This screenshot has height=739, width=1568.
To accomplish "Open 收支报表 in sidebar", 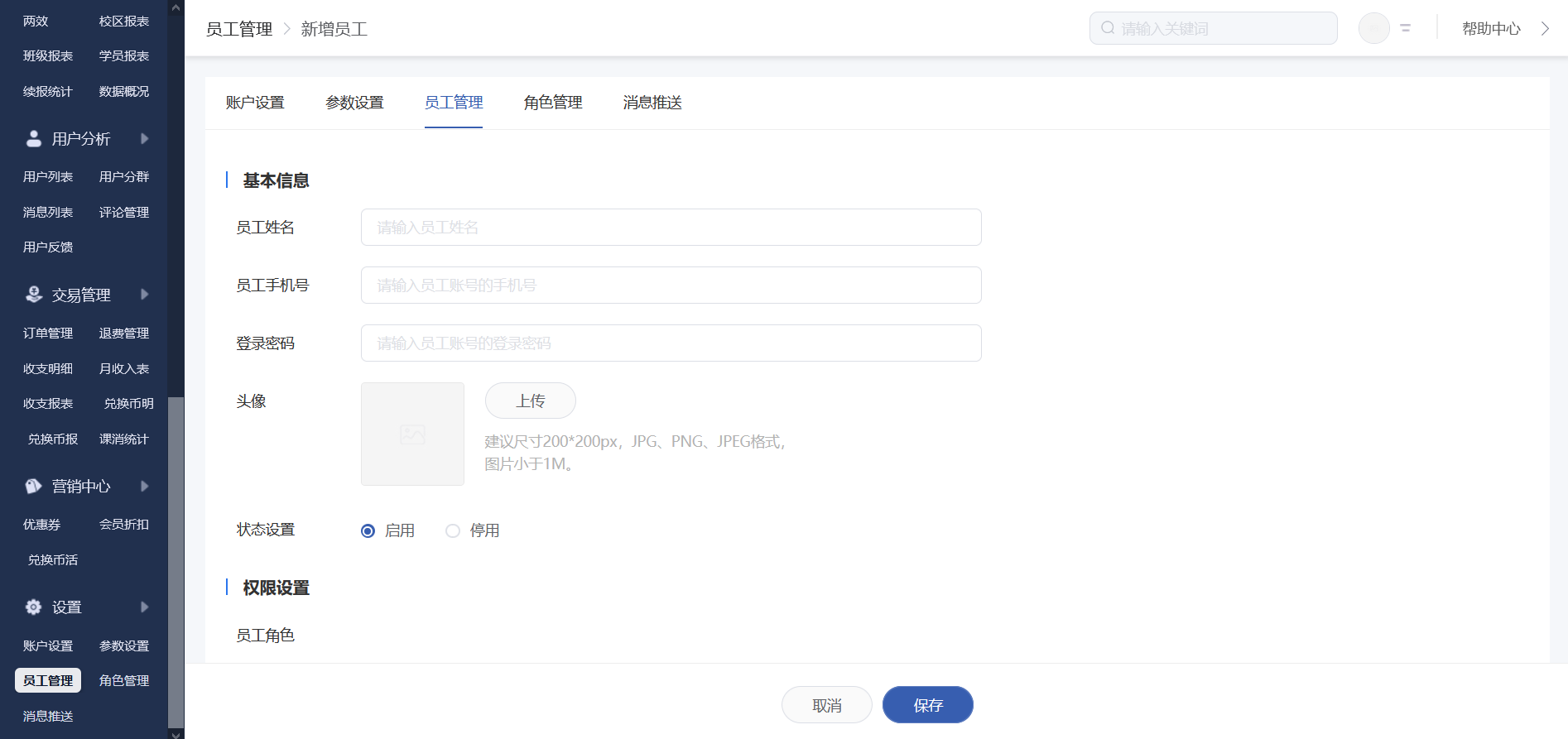I will 48,403.
